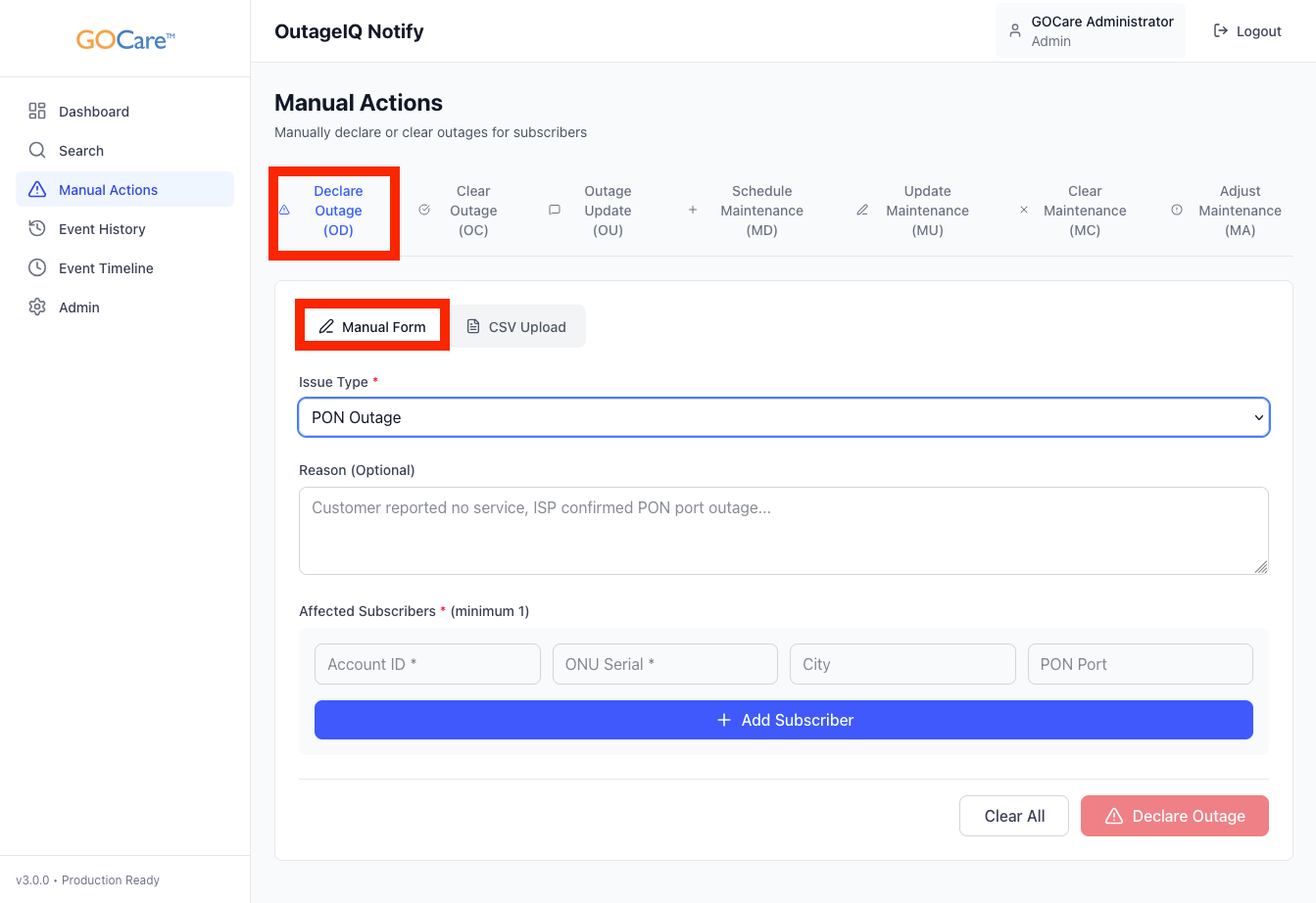Click the Search magnifier icon in sidebar
The height and width of the screenshot is (903, 1316).
click(x=37, y=150)
